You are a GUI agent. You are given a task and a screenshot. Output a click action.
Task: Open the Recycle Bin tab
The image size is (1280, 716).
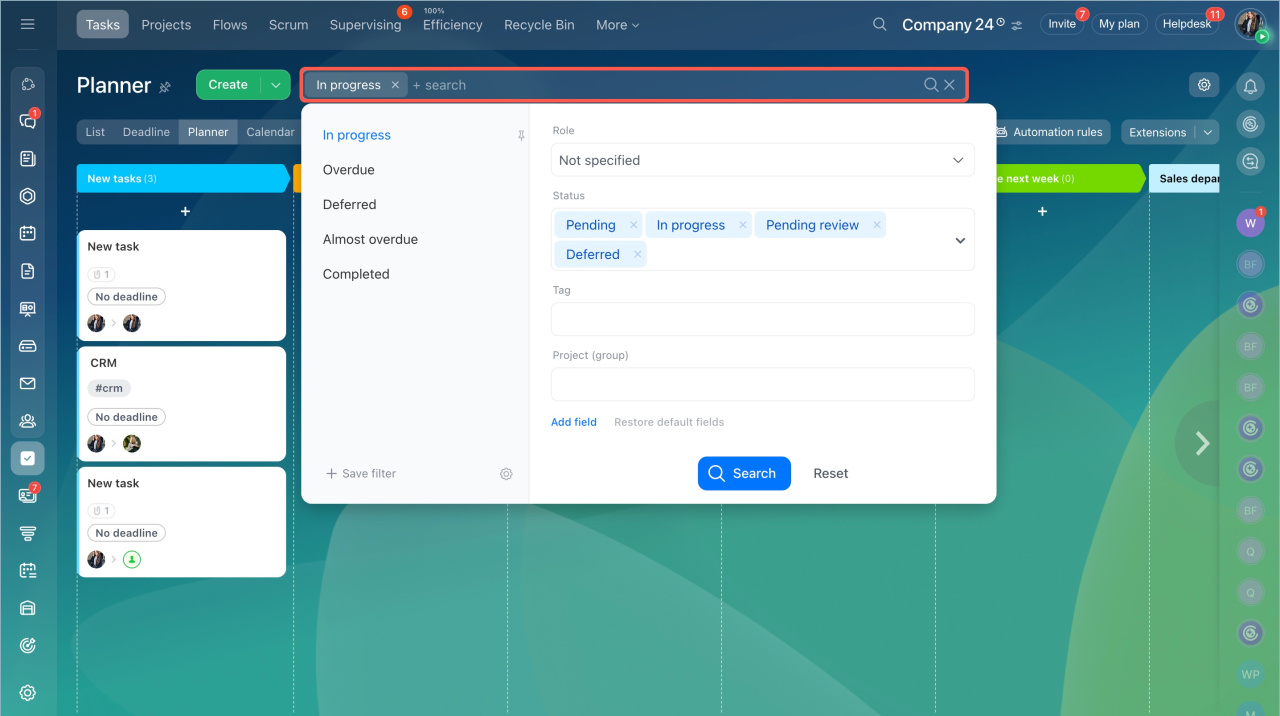click(539, 25)
